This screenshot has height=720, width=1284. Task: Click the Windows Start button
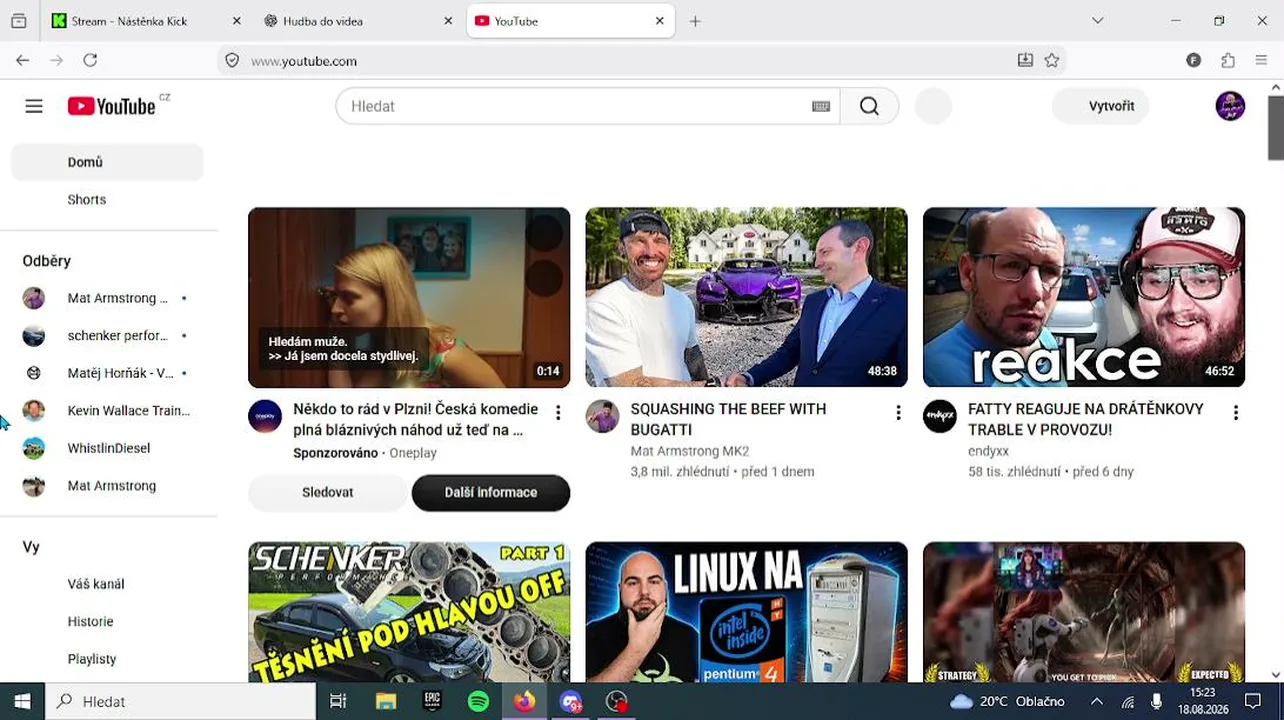pos(22,702)
